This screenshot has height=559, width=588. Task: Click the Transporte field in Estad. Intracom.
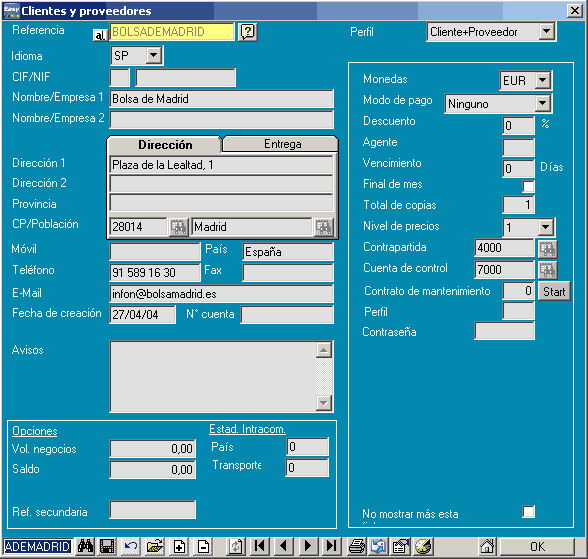pyautogui.click(x=308, y=468)
